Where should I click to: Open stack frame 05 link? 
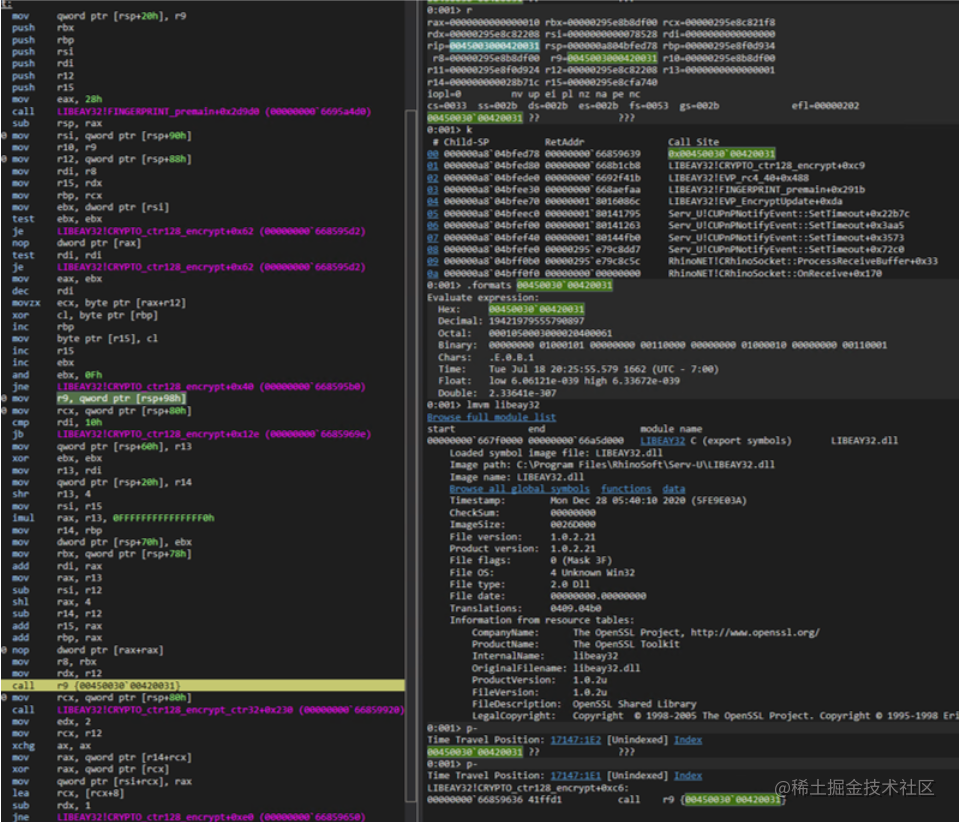432,213
